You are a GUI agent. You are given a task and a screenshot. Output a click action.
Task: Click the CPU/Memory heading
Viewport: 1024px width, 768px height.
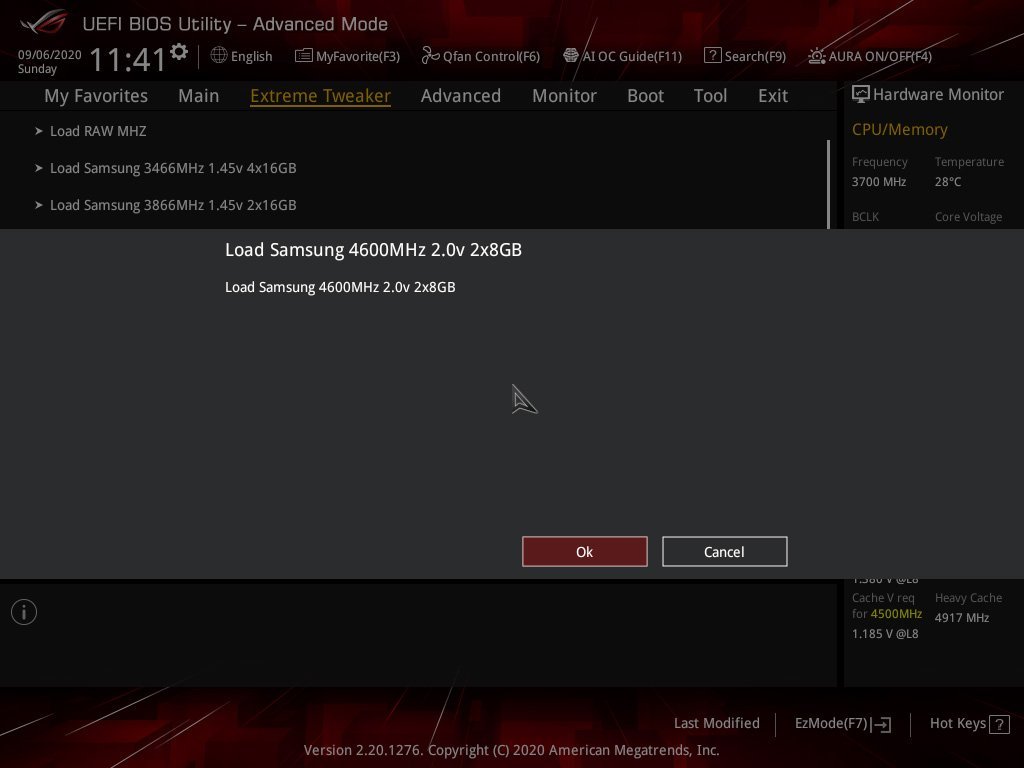[x=899, y=130]
